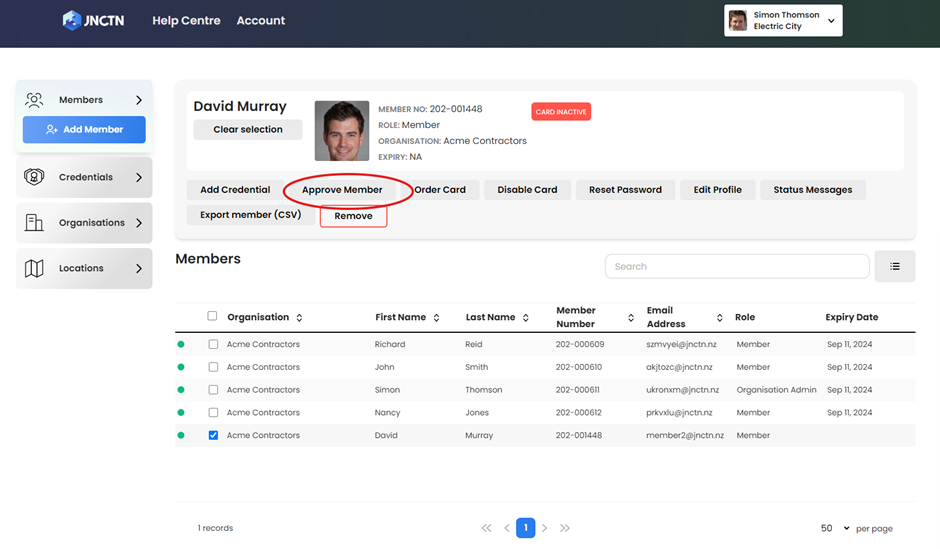Toggle the select-all checkbox in table header
The height and width of the screenshot is (549, 940).
coord(212,316)
